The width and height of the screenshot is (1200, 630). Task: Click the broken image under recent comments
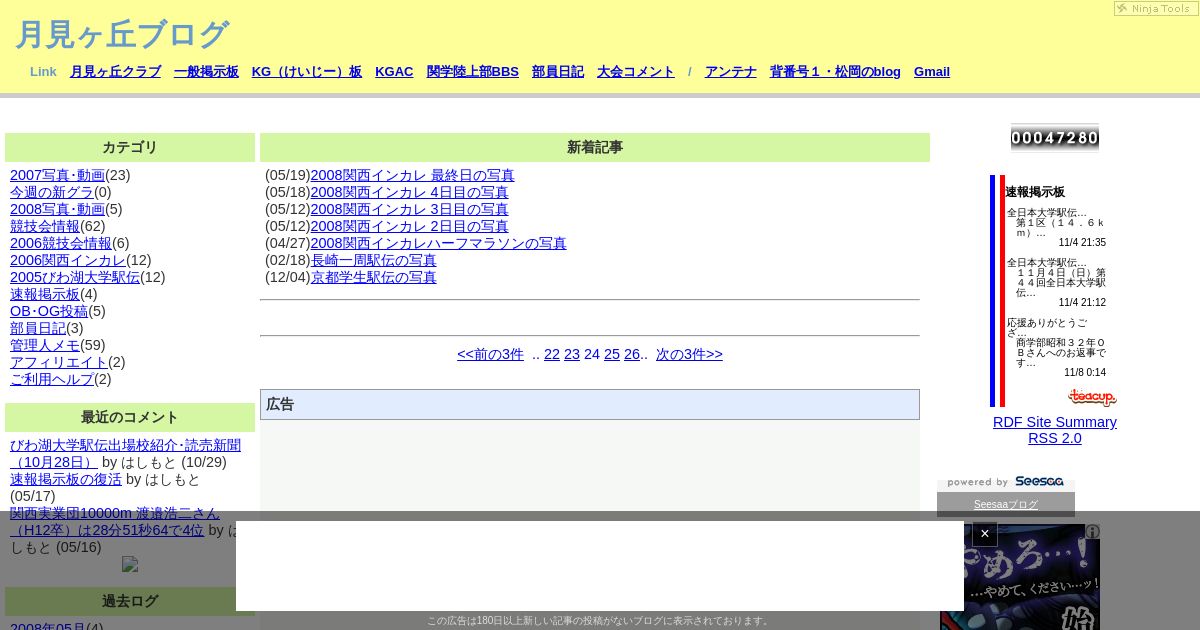tap(130, 564)
